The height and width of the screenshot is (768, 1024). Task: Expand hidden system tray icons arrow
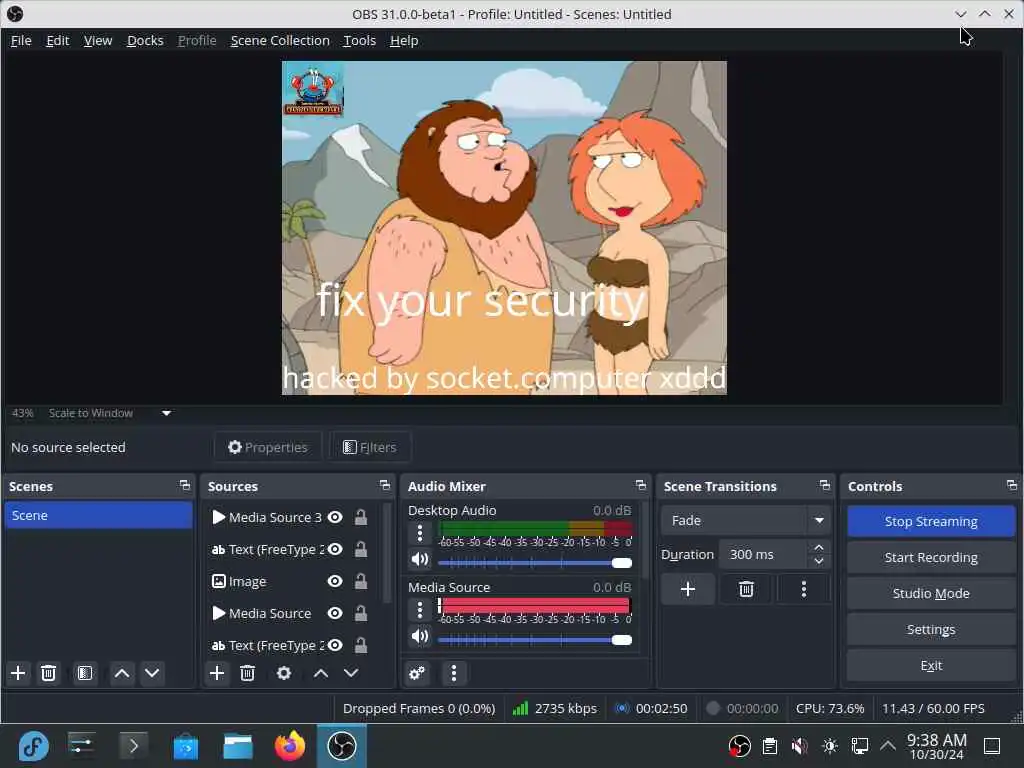(888, 746)
